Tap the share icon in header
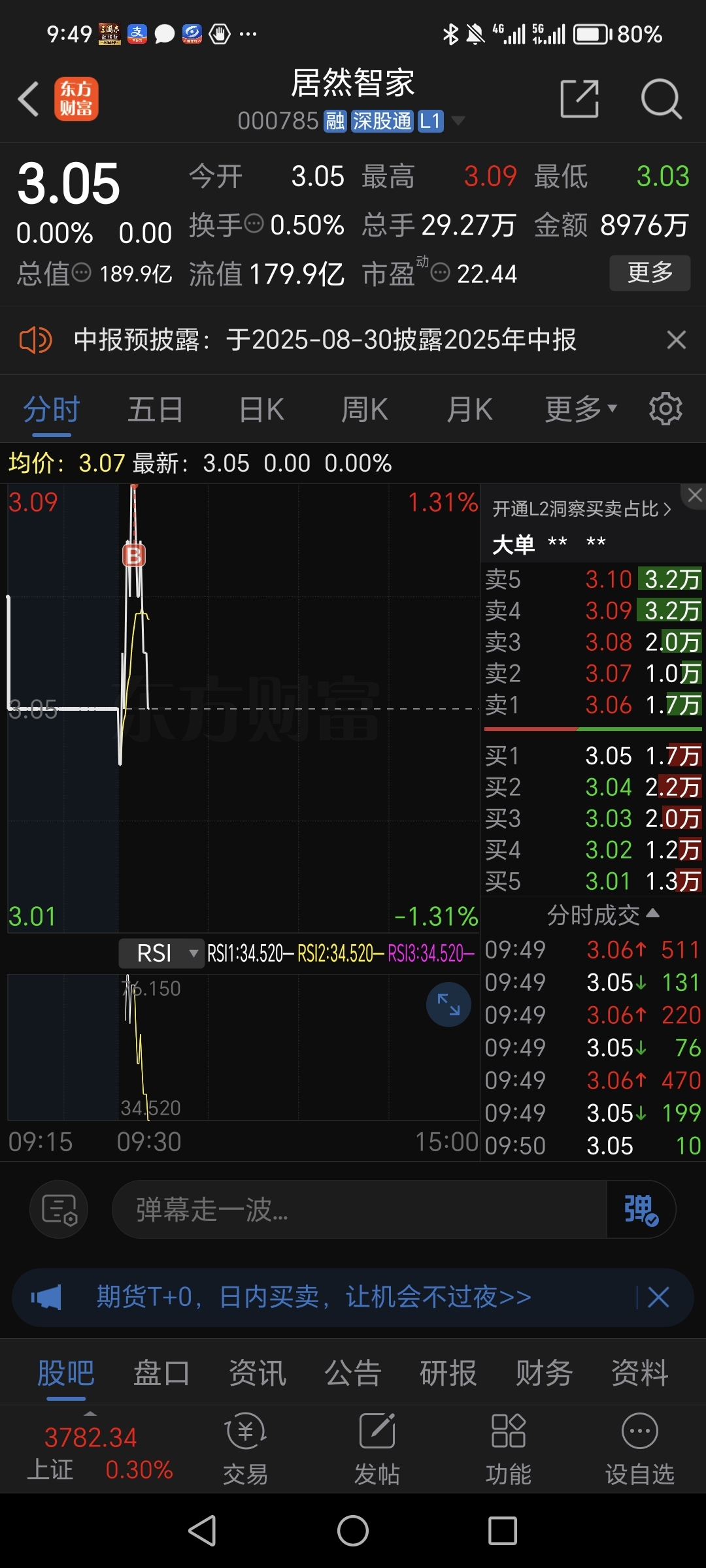The height and width of the screenshot is (1568, 706). 580,99
